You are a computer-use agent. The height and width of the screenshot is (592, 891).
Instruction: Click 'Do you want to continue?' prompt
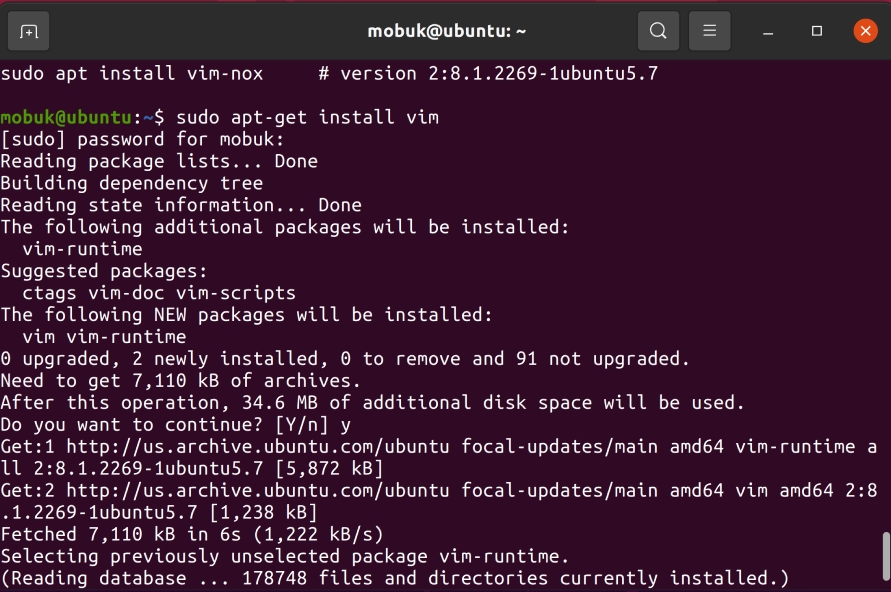176,425
